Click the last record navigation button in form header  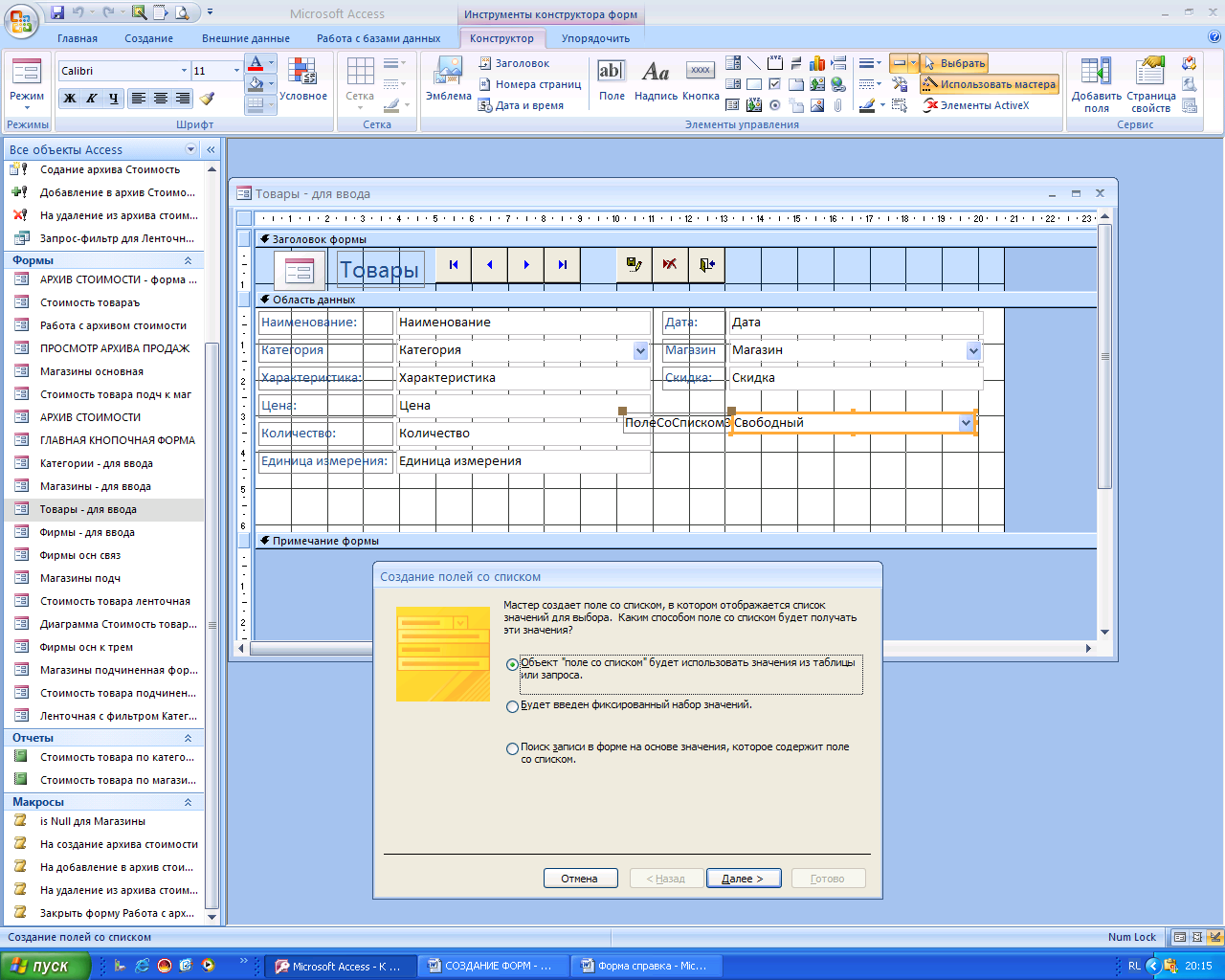[x=563, y=265]
